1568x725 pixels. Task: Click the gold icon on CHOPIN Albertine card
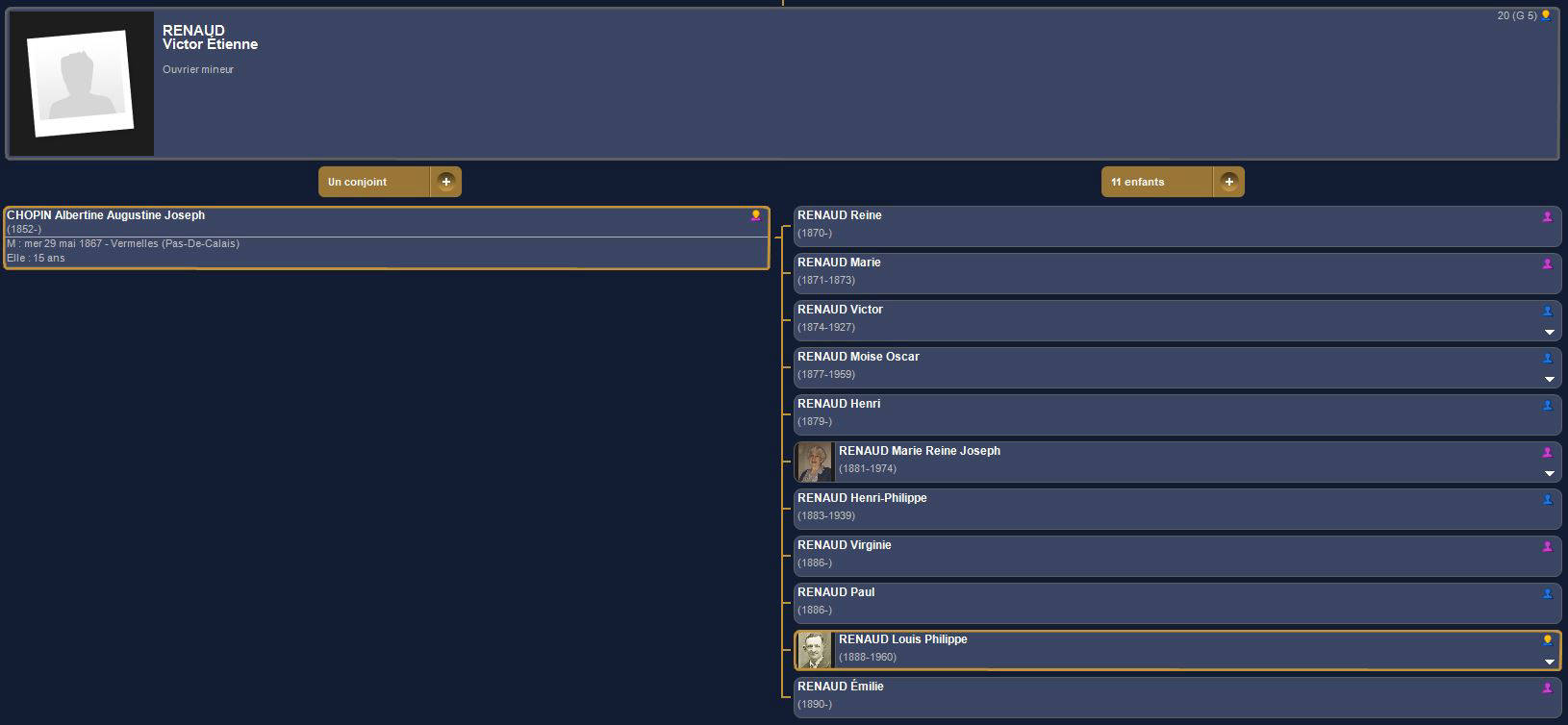click(755, 216)
